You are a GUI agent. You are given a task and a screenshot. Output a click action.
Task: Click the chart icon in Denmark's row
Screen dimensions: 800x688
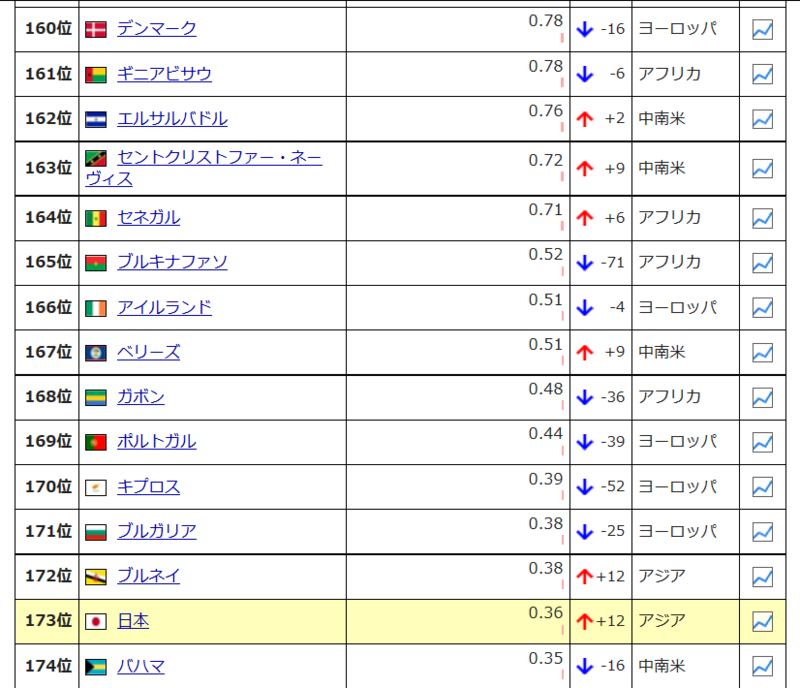coord(762,29)
